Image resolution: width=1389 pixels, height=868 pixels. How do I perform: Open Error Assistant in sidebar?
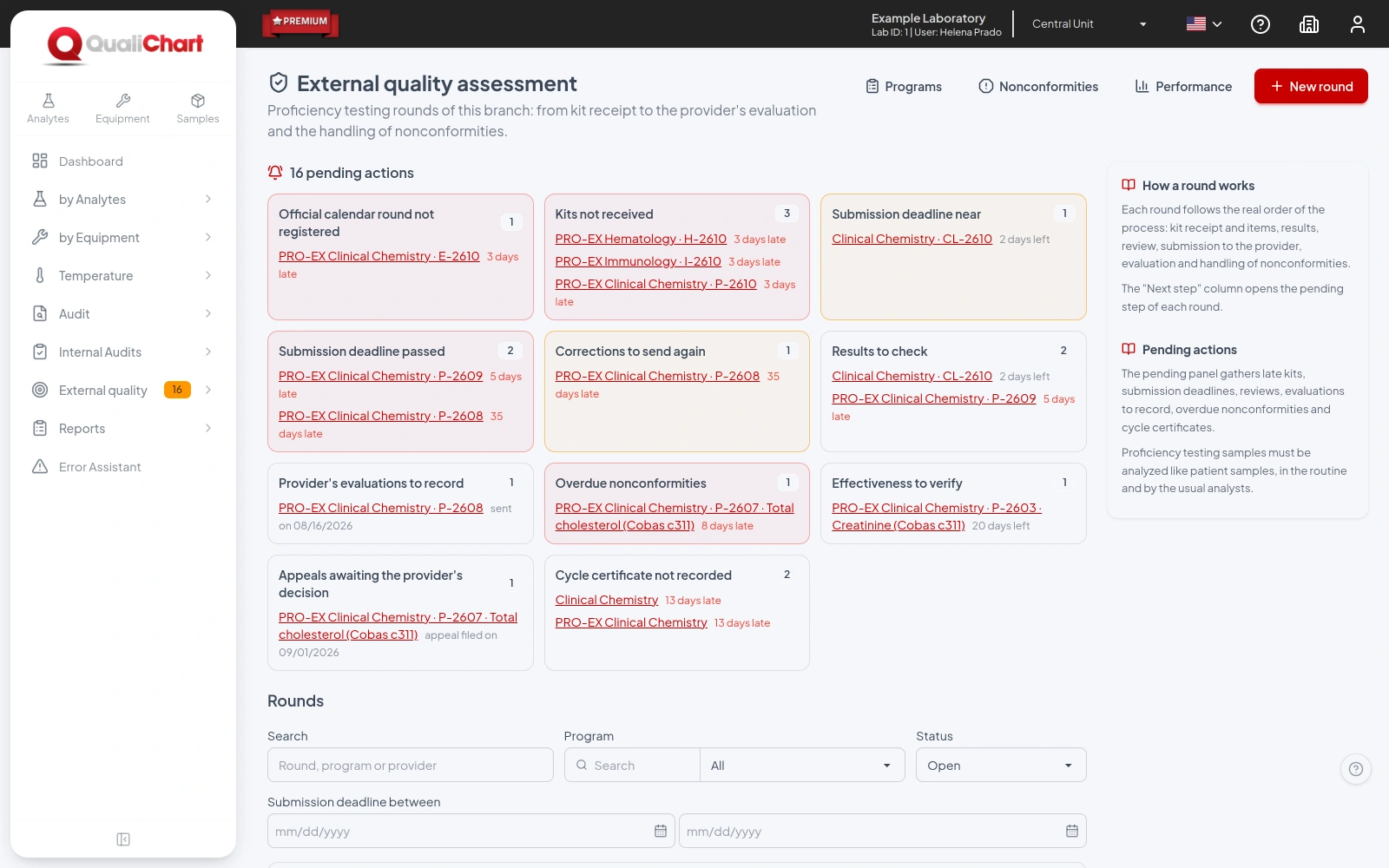coord(123,467)
